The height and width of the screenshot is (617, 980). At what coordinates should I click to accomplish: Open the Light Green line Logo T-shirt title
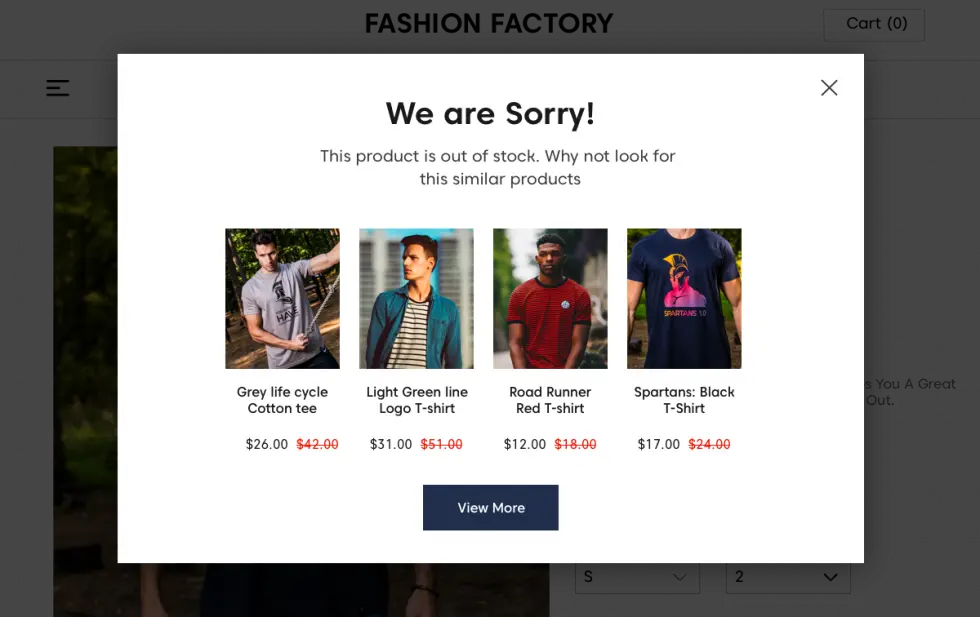[x=417, y=400]
